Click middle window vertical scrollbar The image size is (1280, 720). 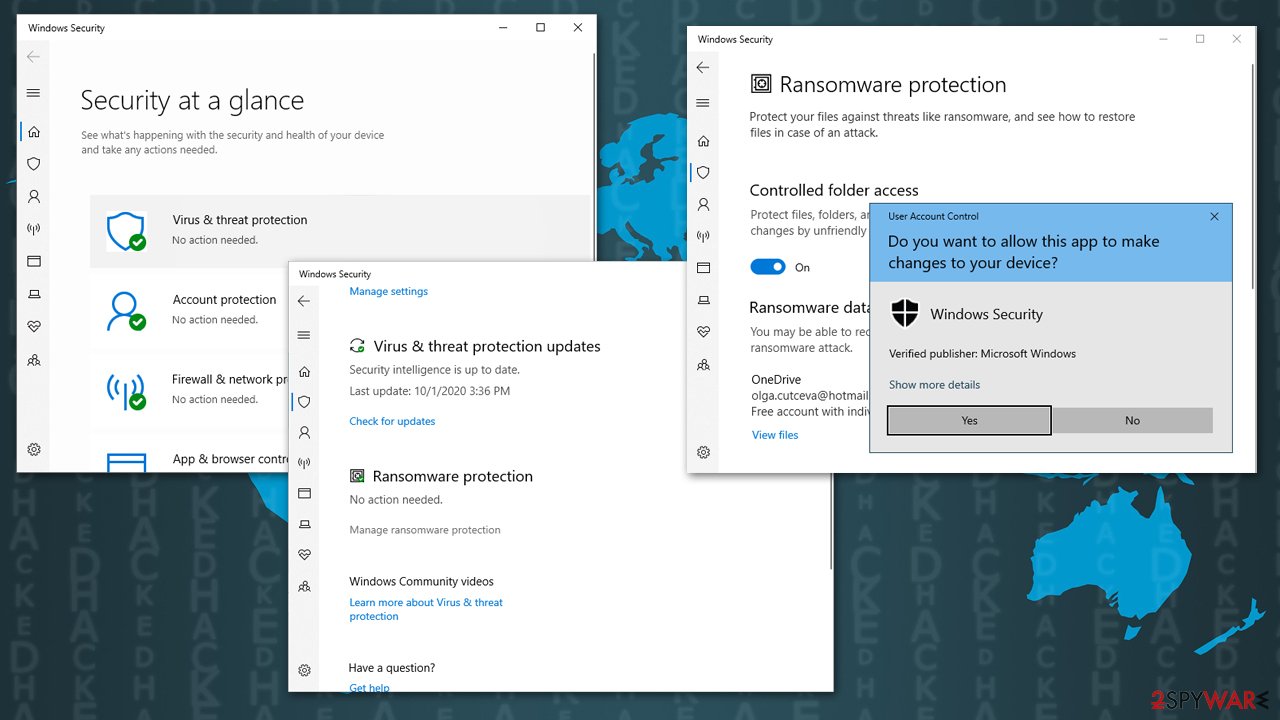click(x=829, y=430)
